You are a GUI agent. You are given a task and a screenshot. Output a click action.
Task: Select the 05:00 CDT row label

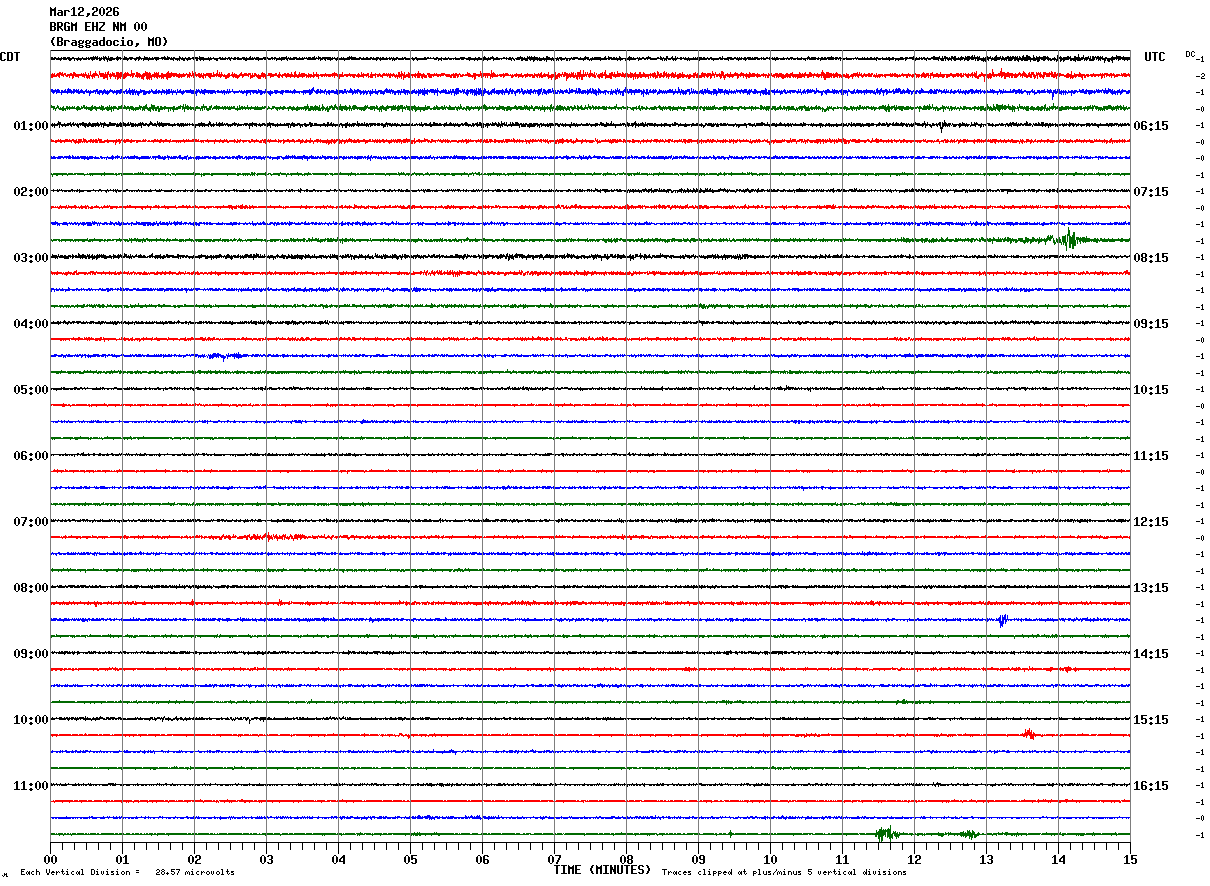click(30, 390)
